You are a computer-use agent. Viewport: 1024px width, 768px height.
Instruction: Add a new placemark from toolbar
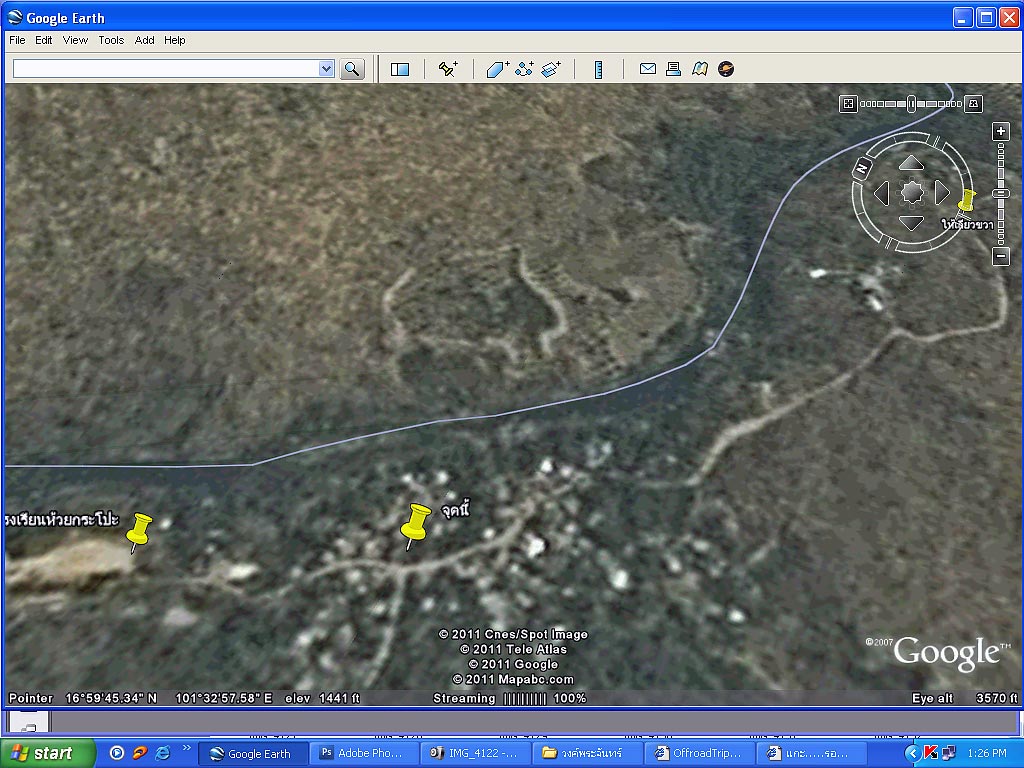[448, 69]
